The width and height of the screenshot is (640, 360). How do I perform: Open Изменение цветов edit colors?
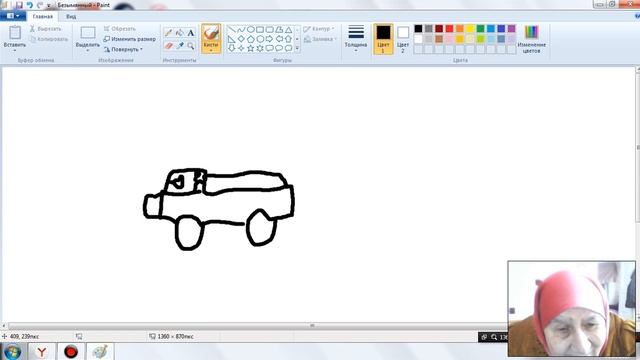pos(531,39)
